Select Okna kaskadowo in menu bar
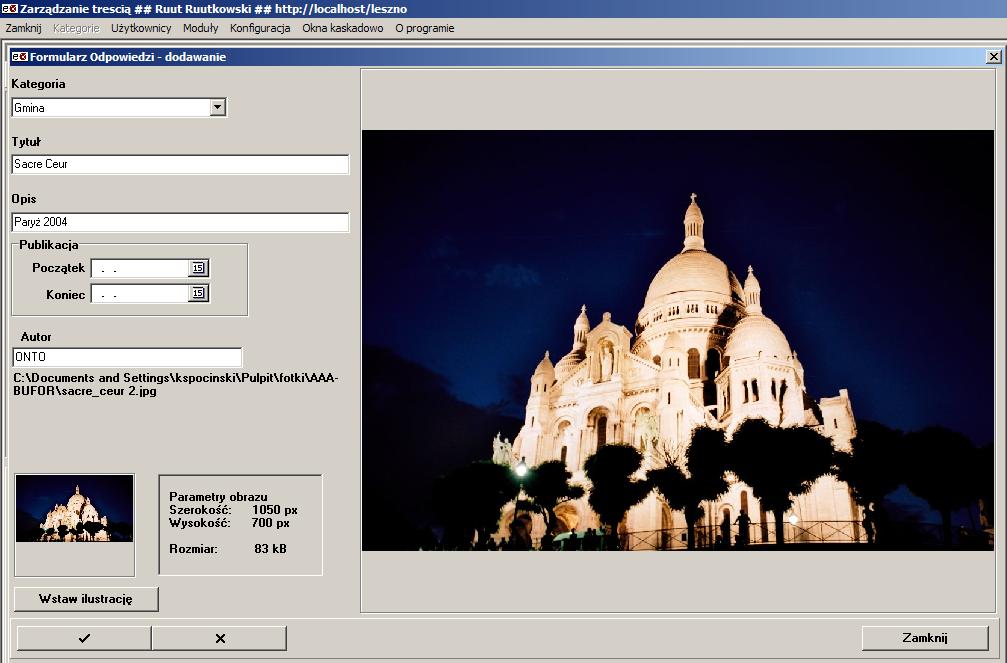This screenshot has width=1007, height=663. pyautogui.click(x=343, y=28)
